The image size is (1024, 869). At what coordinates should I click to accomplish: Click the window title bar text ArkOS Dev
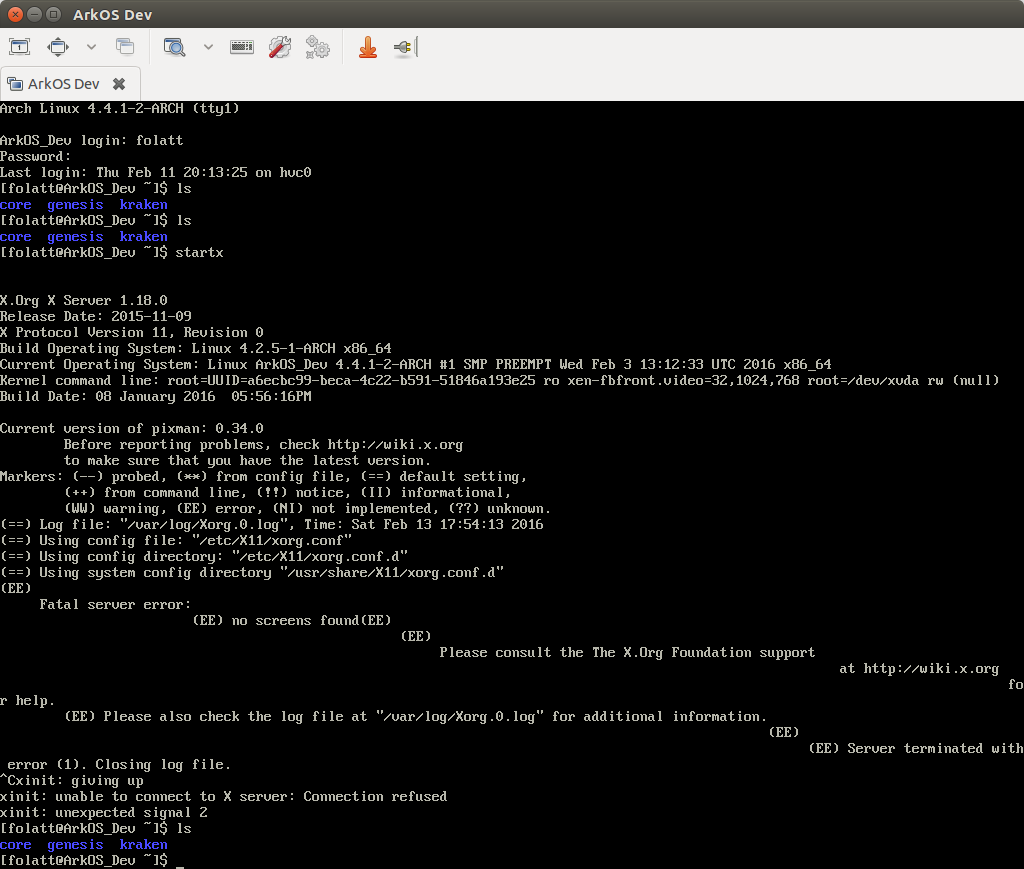pos(113,15)
